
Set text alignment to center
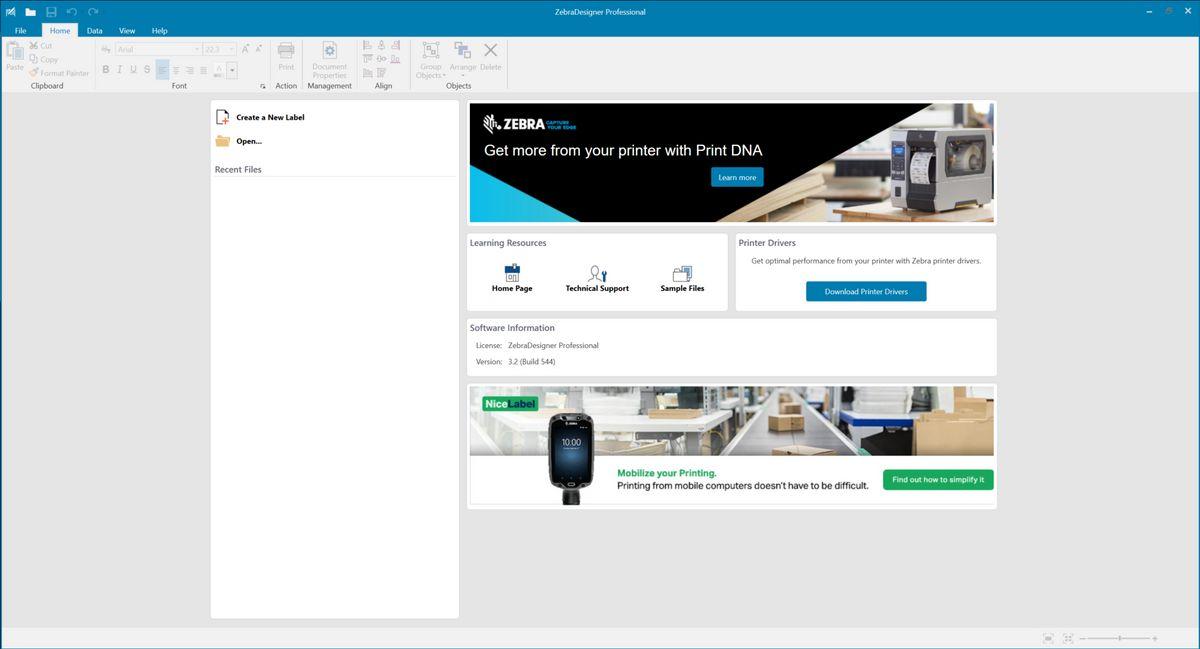[x=176, y=70]
